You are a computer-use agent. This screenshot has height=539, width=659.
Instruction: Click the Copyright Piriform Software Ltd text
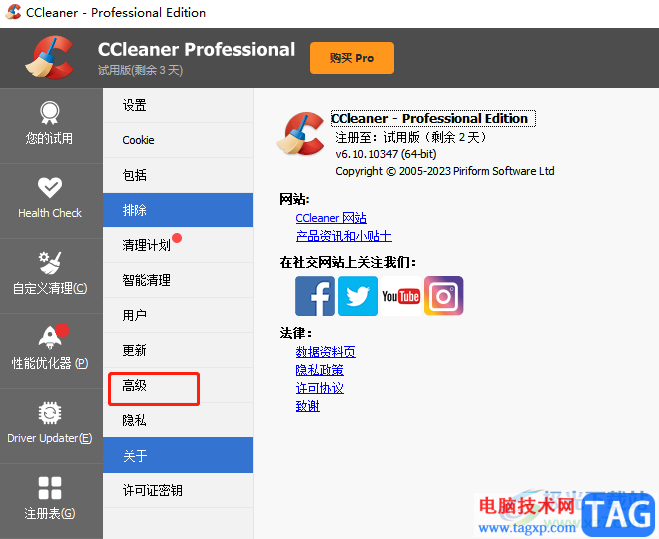tap(445, 172)
